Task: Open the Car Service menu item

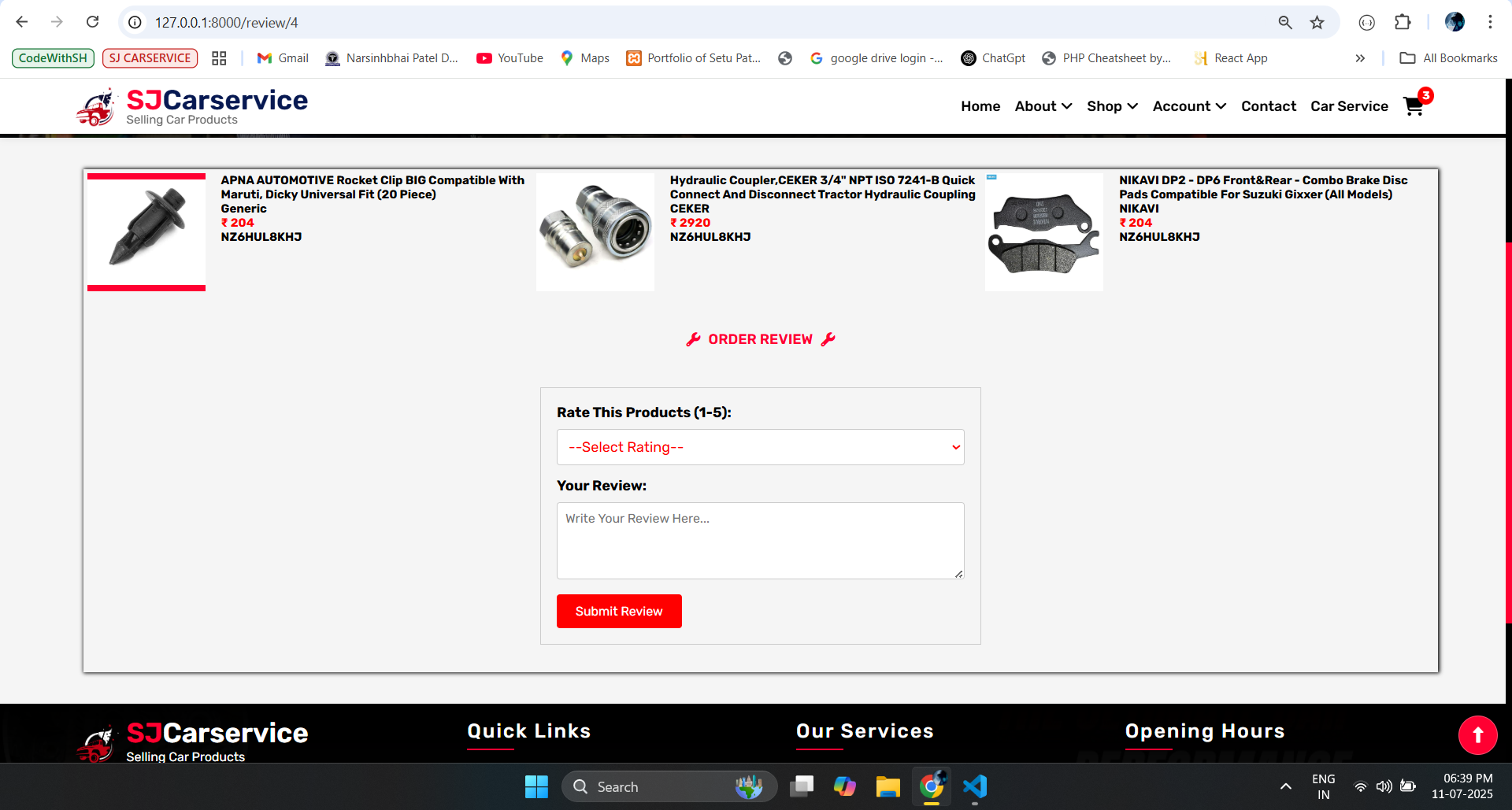Action: tap(1348, 106)
